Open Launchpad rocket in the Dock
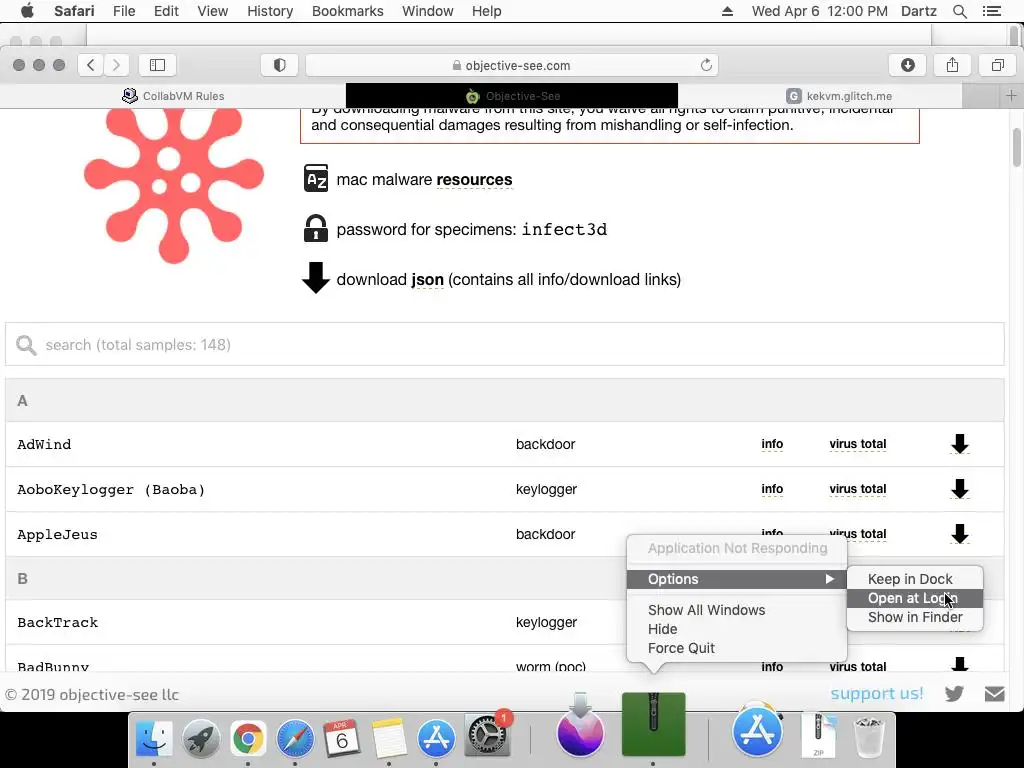The width and height of the screenshot is (1024, 768). [201, 739]
